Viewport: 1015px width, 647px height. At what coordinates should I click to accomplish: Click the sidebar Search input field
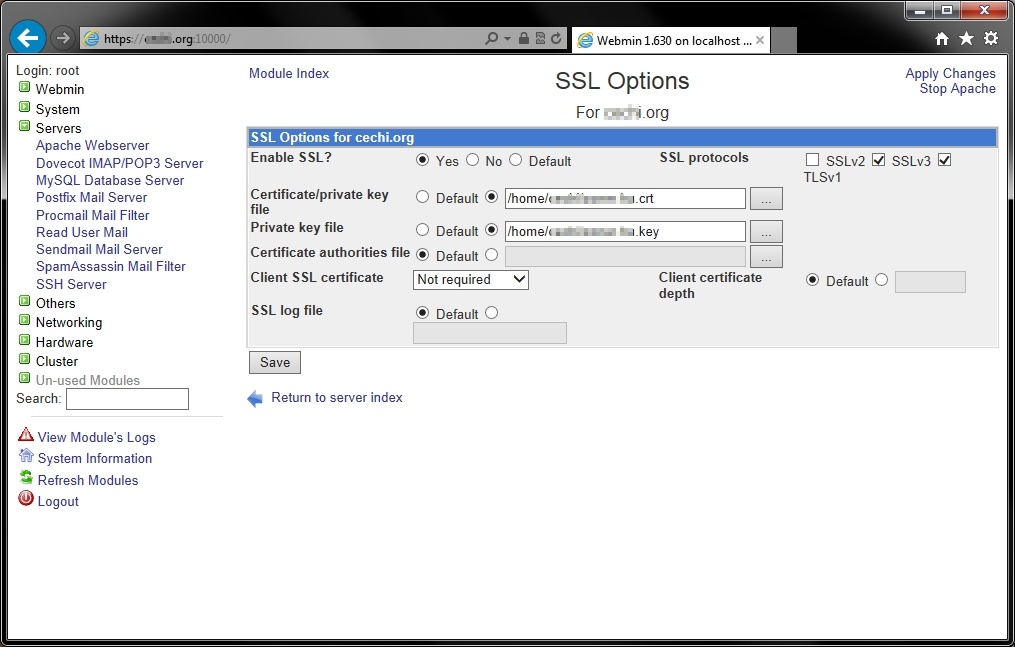[x=127, y=399]
